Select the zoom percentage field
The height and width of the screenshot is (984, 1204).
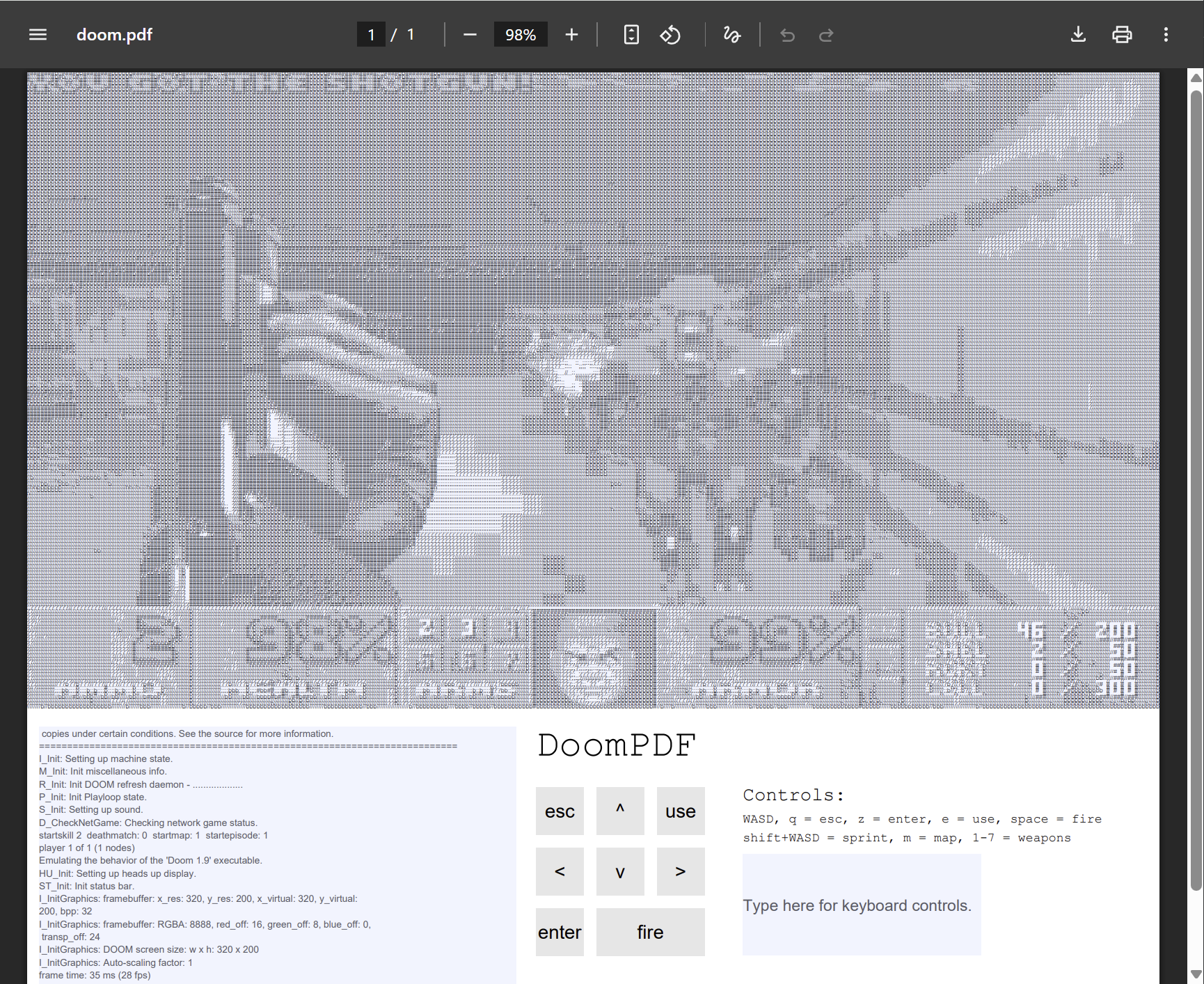(521, 34)
